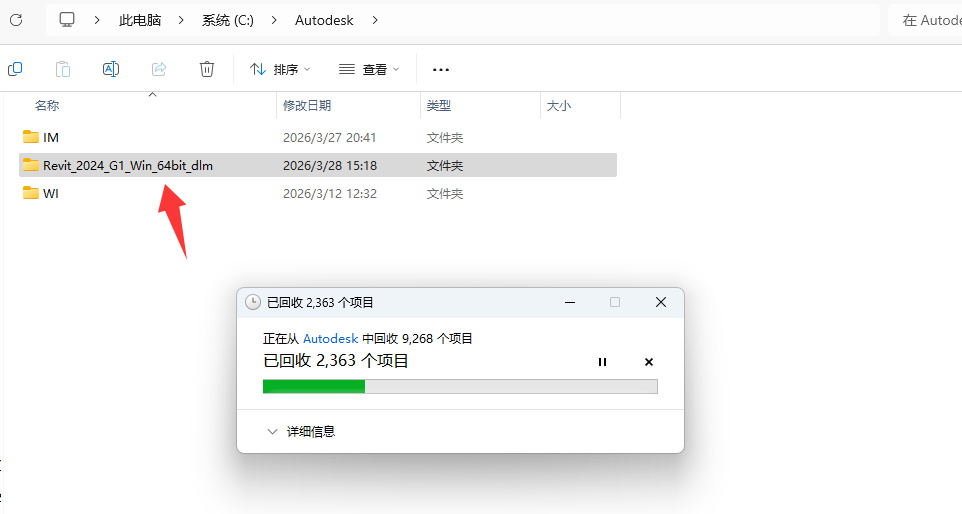962x514 pixels.
Task: Click the share icon in toolbar
Action: pos(159,69)
